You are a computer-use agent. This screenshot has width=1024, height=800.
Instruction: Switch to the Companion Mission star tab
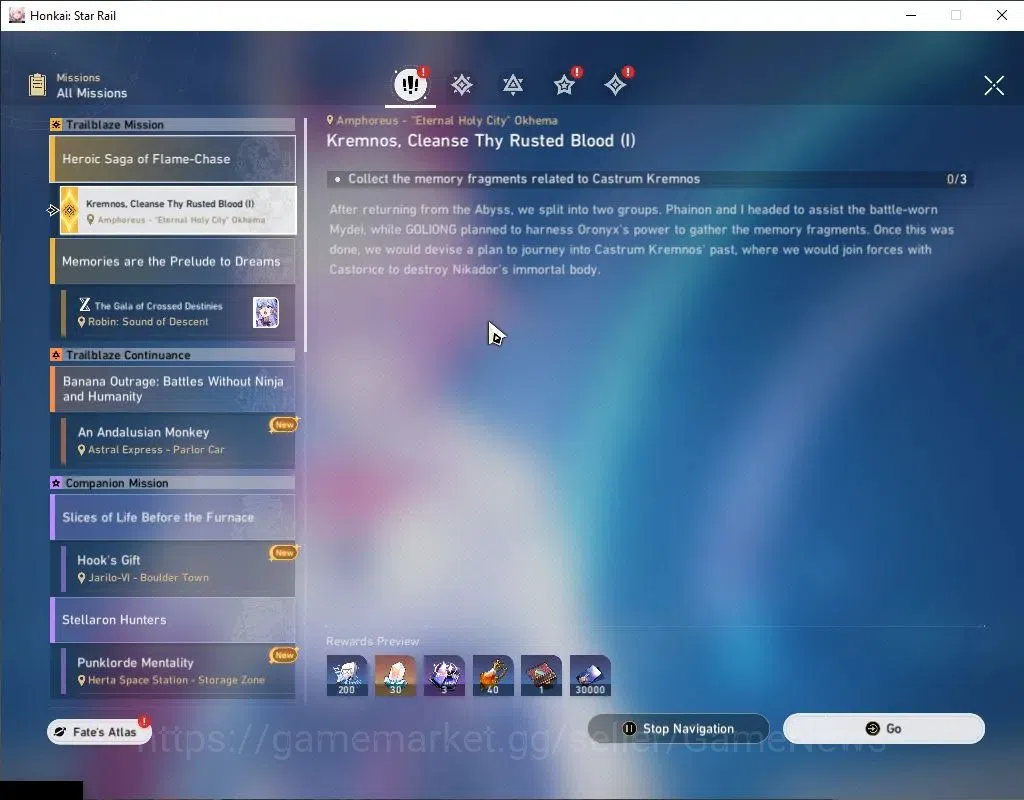564,85
